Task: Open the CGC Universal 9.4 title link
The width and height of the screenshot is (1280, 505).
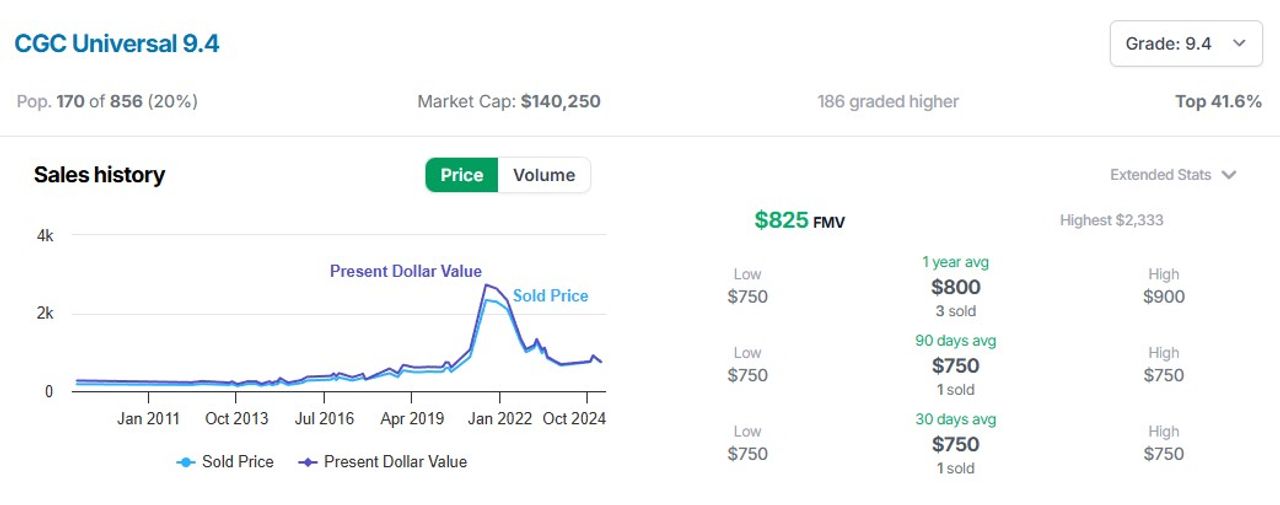Action: coord(117,44)
